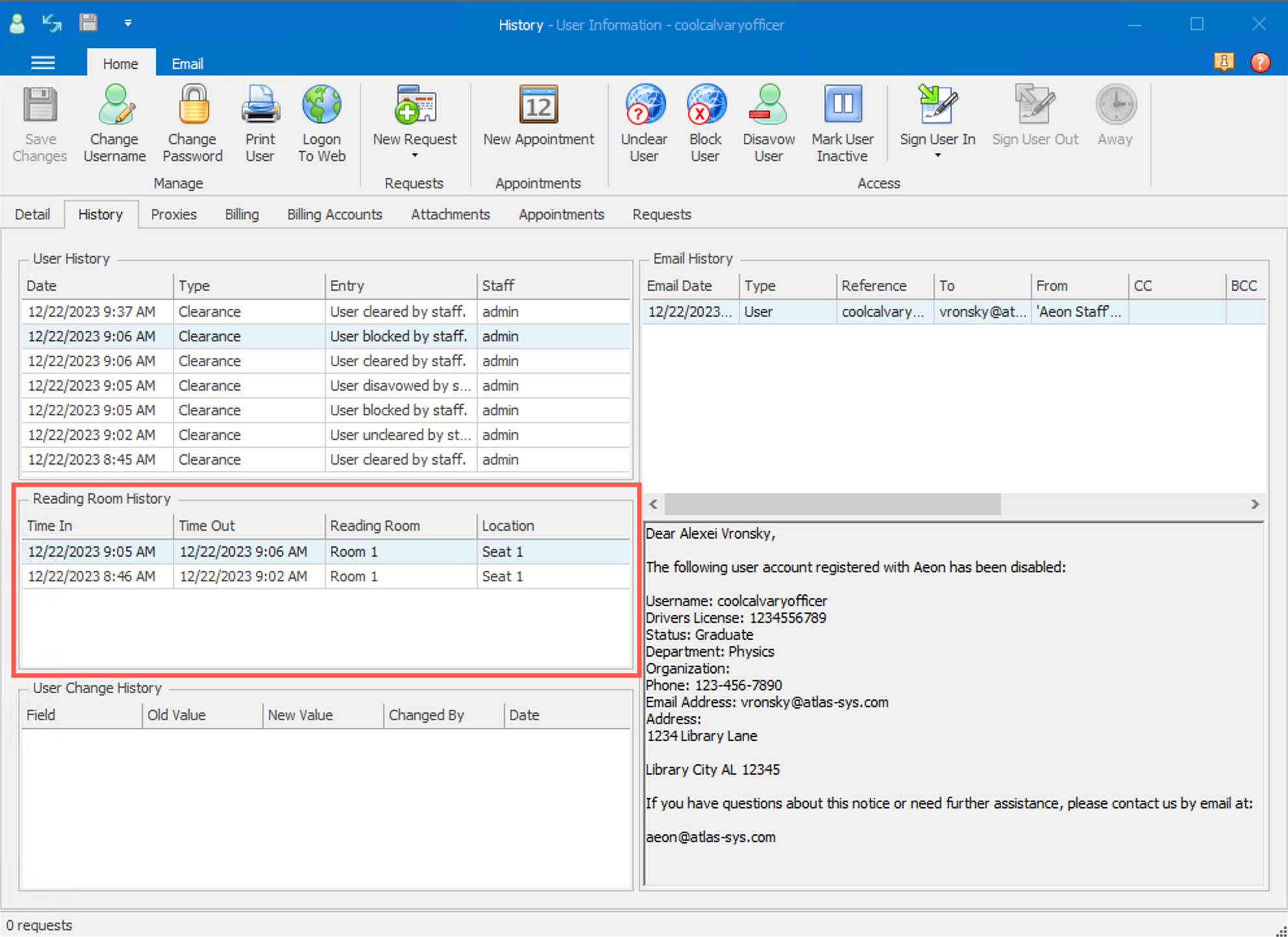Click right arrow of email history scrollbar
The height and width of the screenshot is (937, 1288).
click(1254, 504)
